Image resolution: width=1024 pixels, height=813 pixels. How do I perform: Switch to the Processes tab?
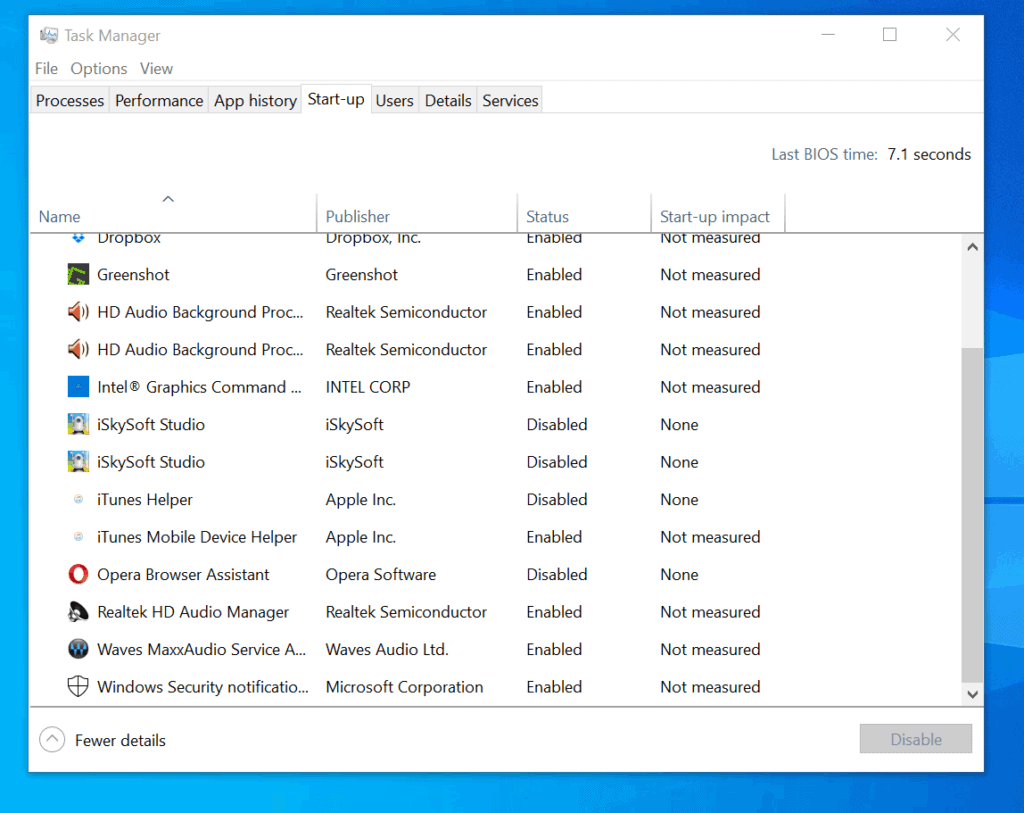pyautogui.click(x=68, y=99)
